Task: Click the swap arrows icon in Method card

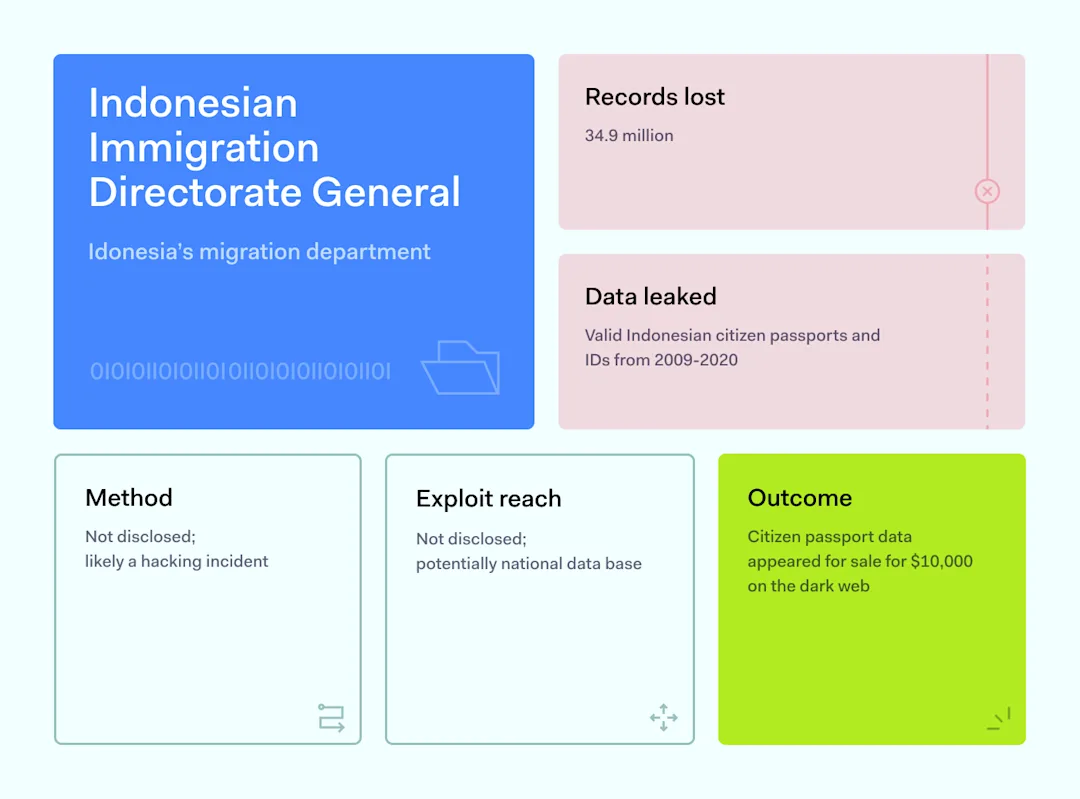Action: pos(331,717)
